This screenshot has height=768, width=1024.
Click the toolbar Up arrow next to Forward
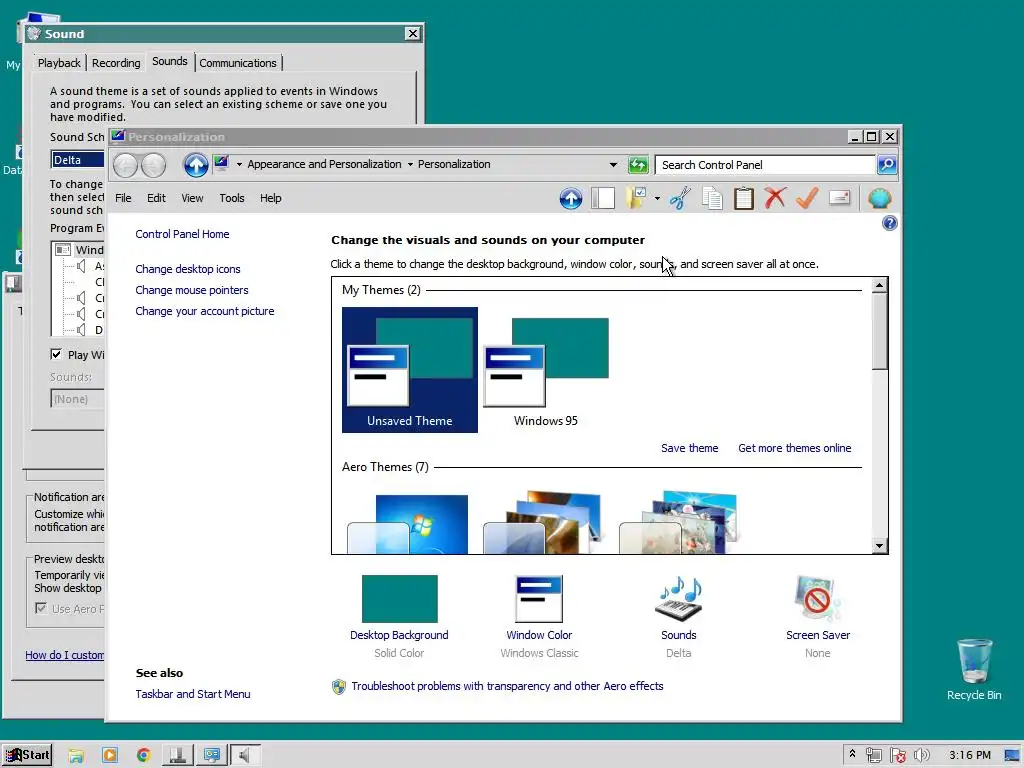(x=195, y=165)
